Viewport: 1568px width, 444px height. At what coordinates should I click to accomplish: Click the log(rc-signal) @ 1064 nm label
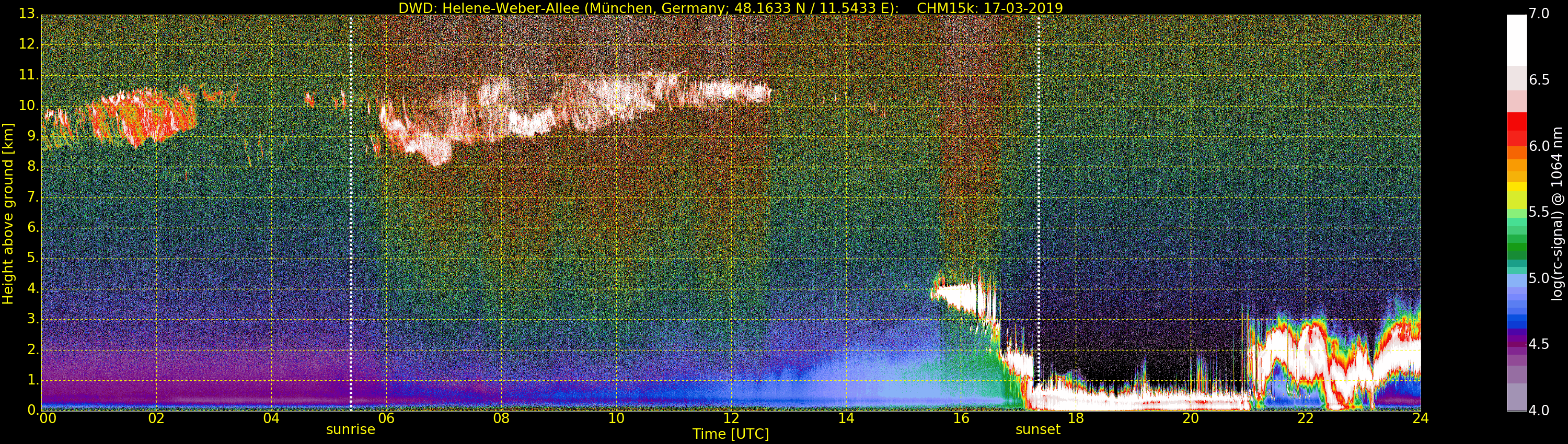coord(1557,213)
